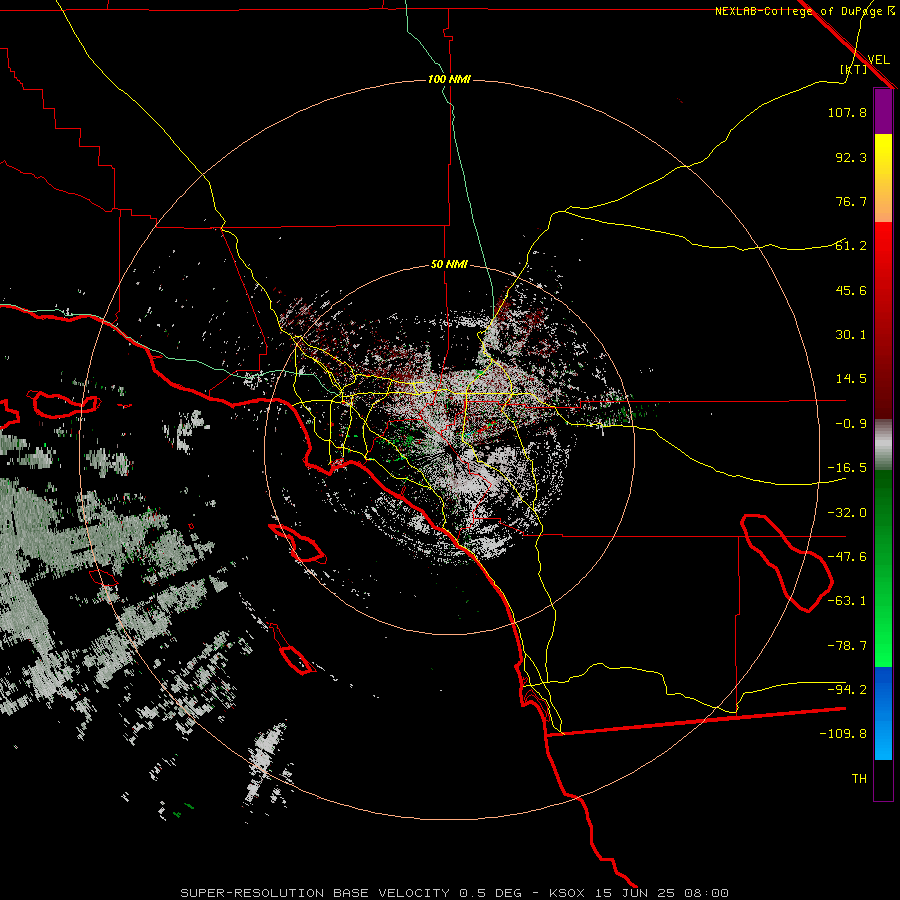The image size is (900, 900).
Task: Click the -78.7 velocity scale value
Action: (x=847, y=646)
